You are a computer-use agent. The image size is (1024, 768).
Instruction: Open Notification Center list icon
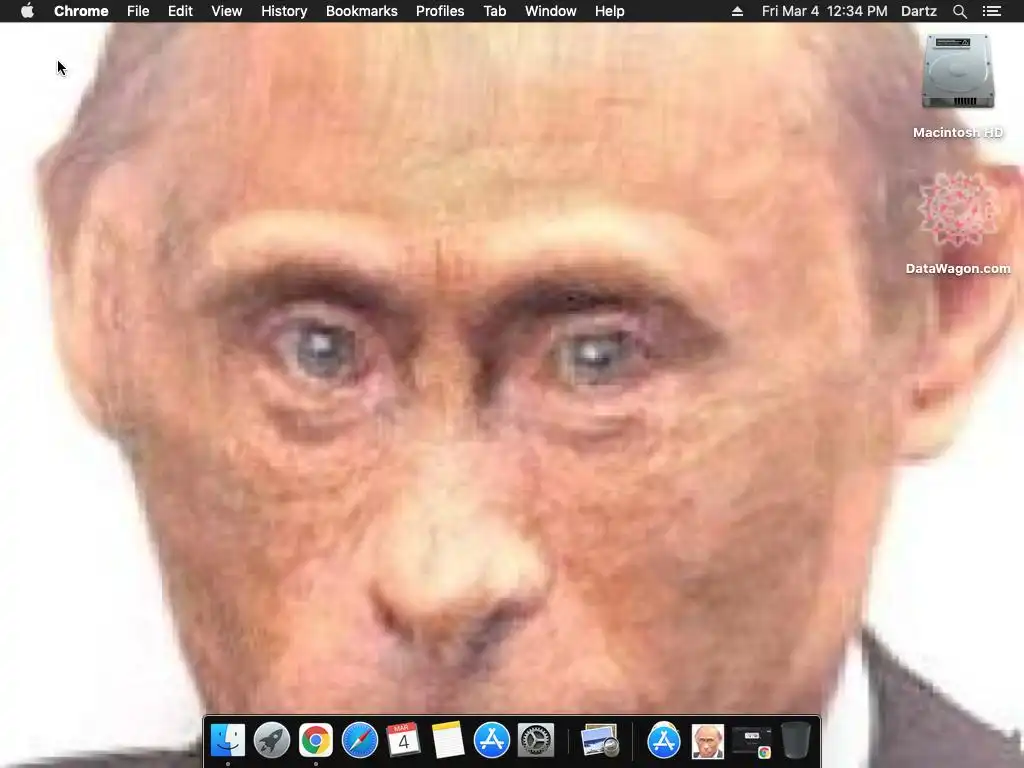pyautogui.click(x=992, y=11)
